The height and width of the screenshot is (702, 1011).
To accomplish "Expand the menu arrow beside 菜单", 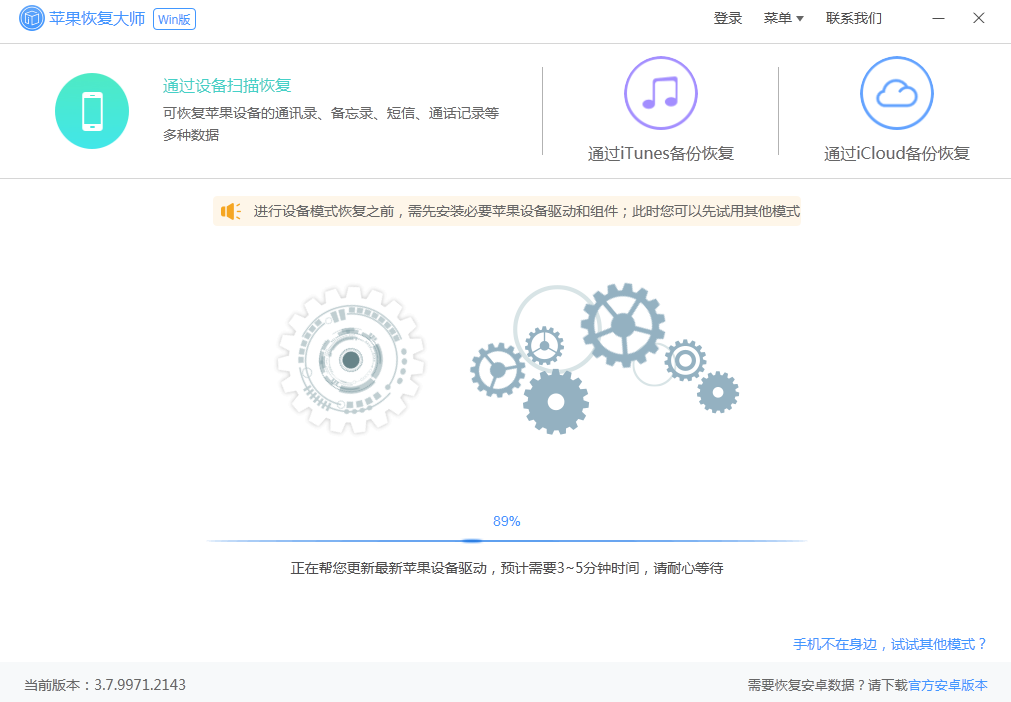I will coord(800,18).
